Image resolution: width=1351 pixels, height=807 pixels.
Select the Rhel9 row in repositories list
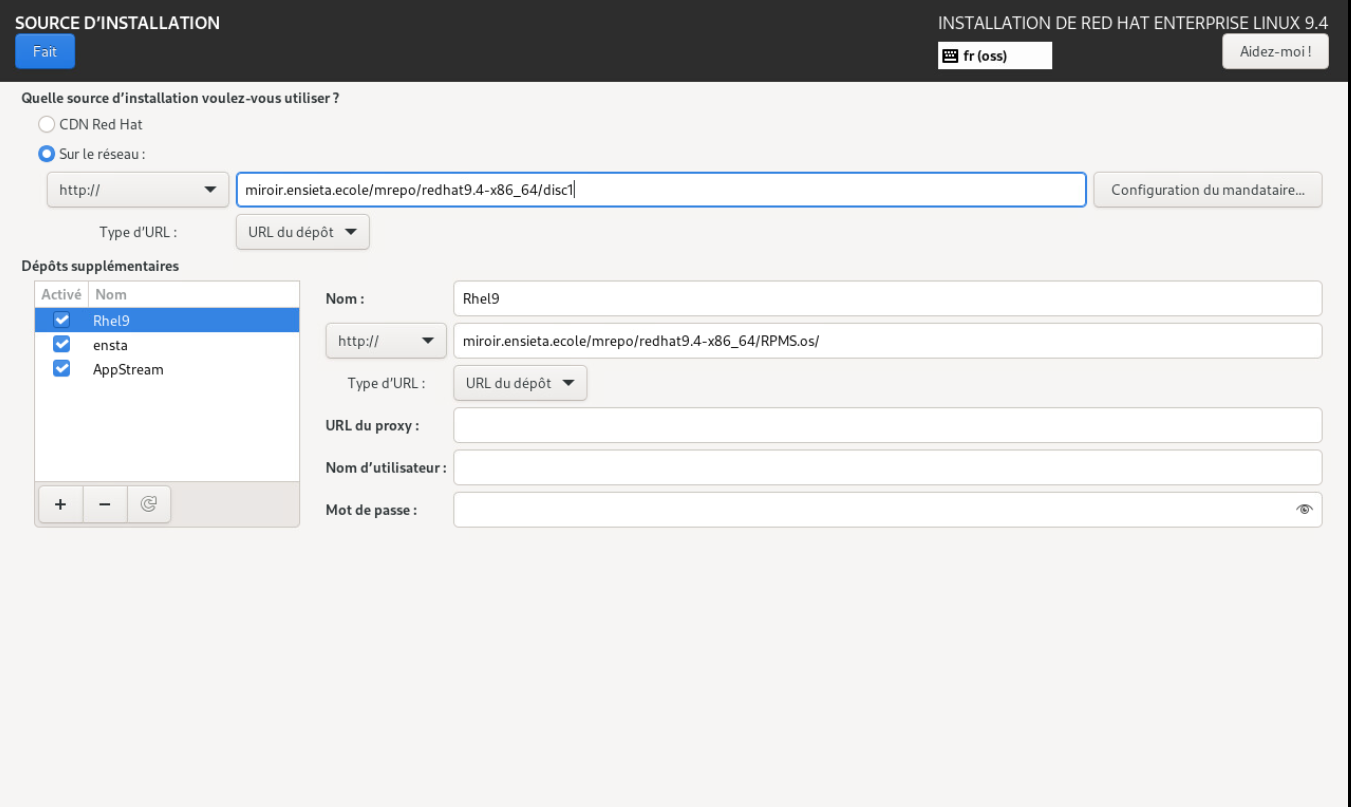[x=167, y=320]
